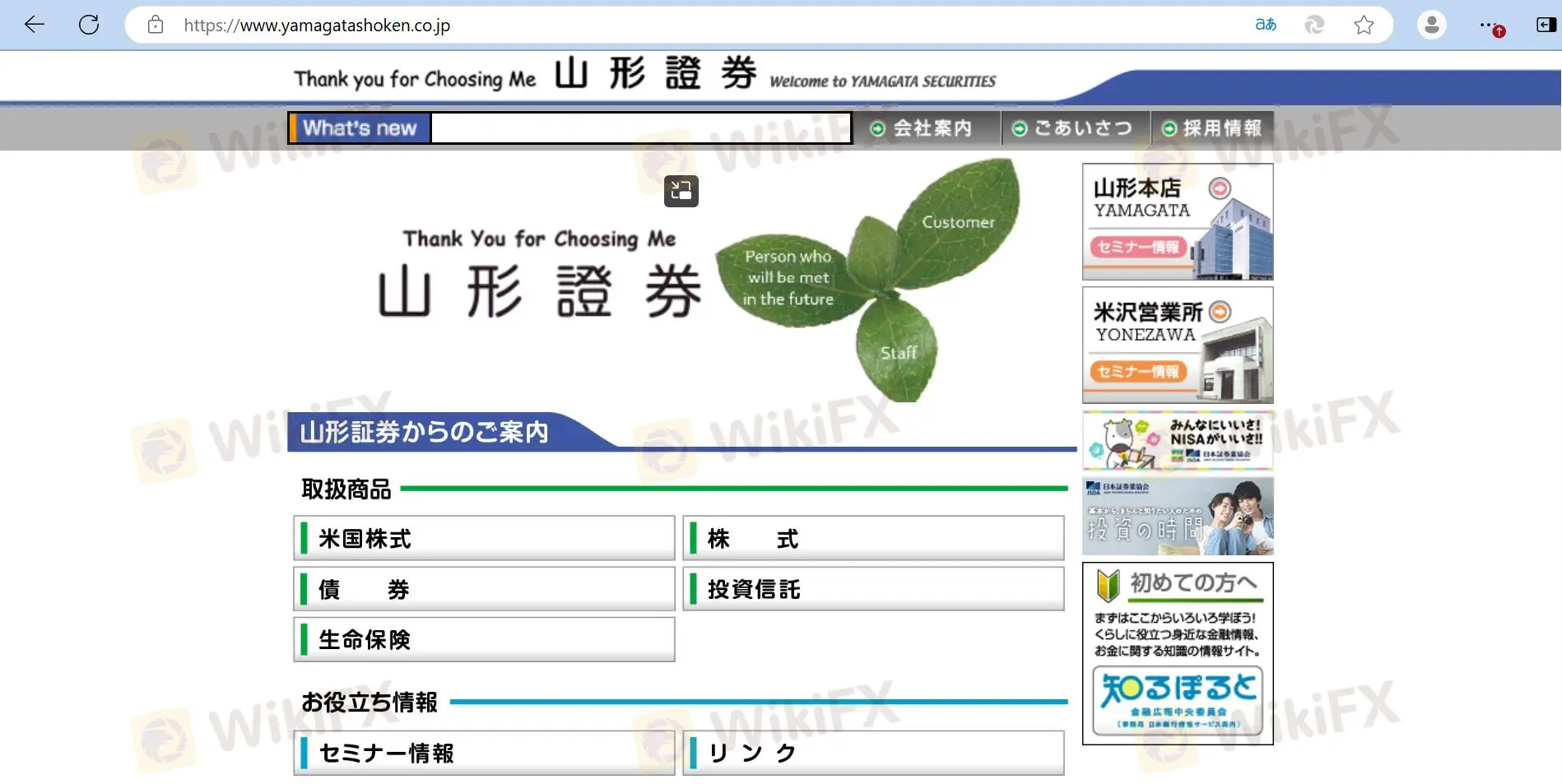
Task: Open 米沢営業所 セミナー情報 button
Action: (1137, 372)
